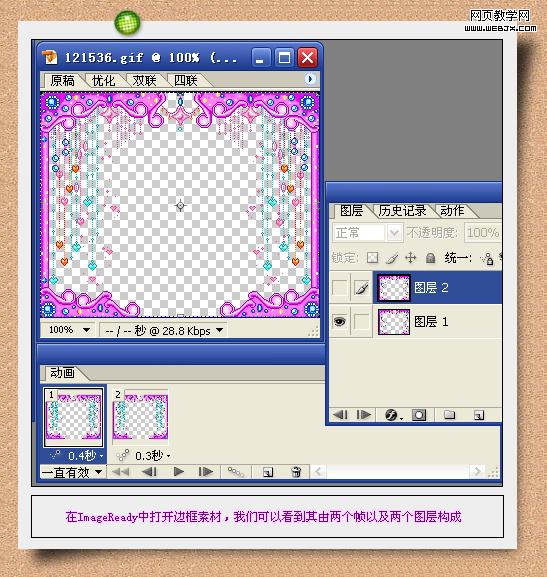
Task: Add a layer mask
Action: [419, 415]
